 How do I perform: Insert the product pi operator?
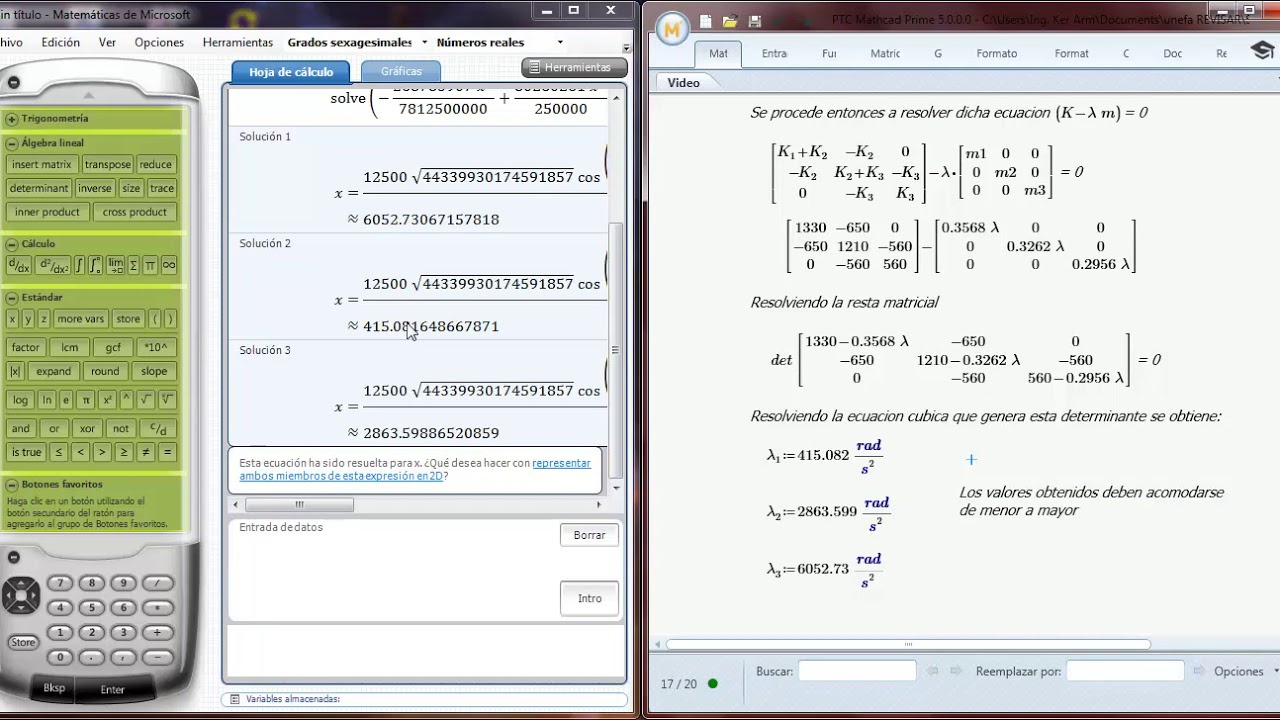150,266
